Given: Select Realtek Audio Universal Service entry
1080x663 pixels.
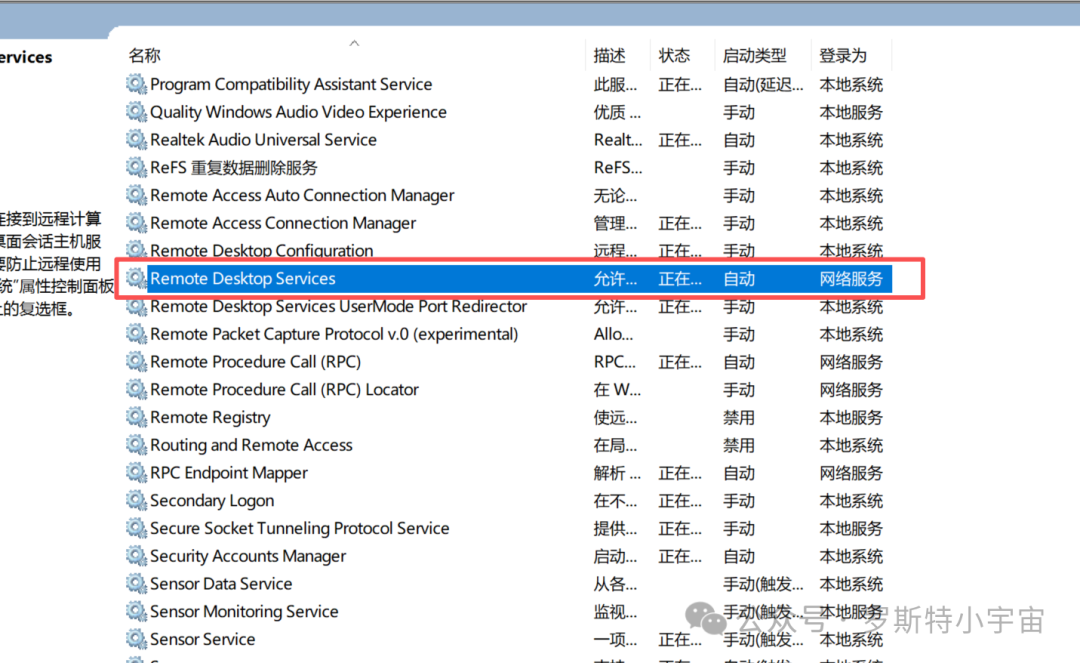Looking at the screenshot, I should [x=263, y=140].
